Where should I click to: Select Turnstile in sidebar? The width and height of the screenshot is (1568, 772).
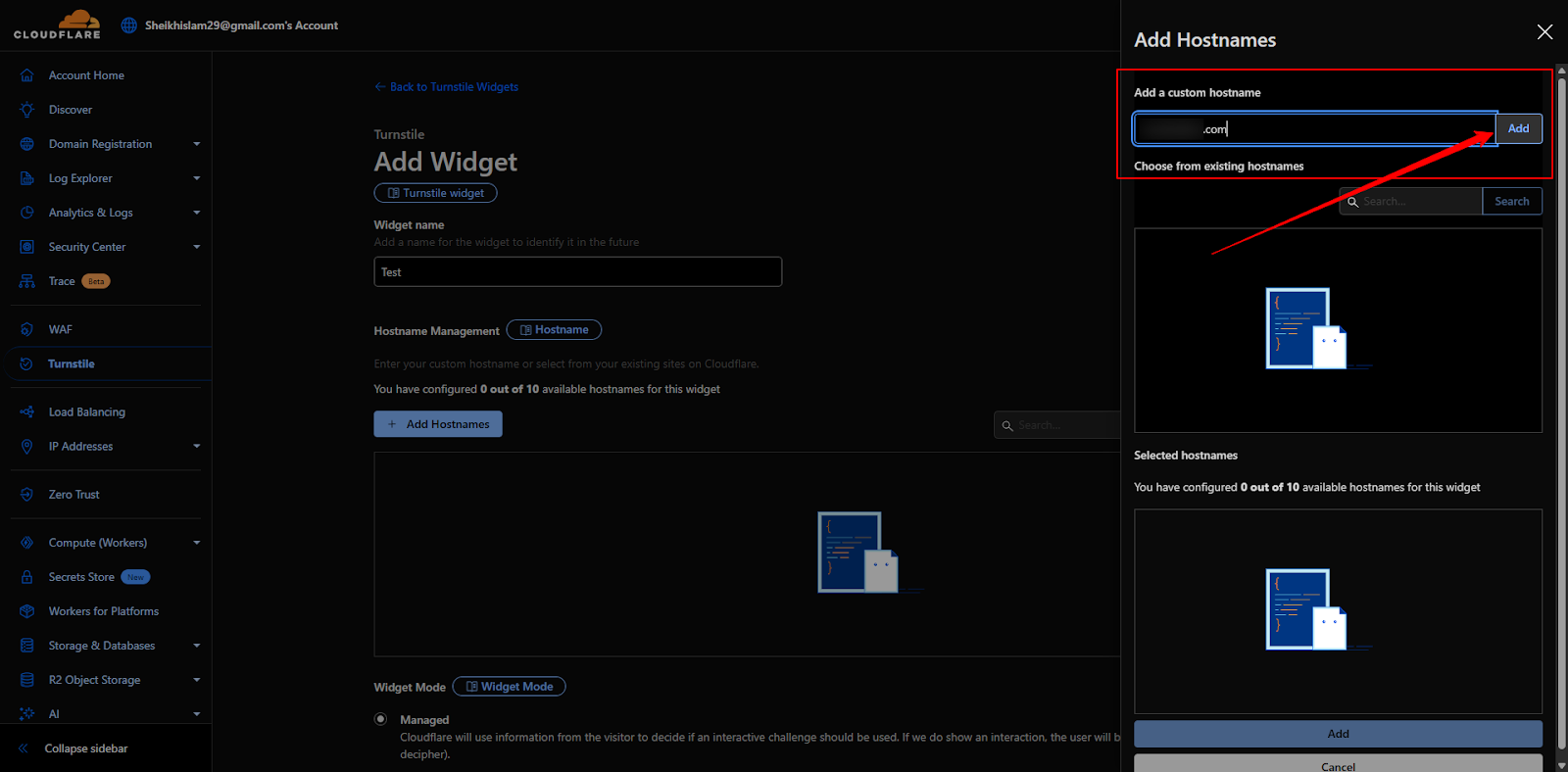(72, 363)
